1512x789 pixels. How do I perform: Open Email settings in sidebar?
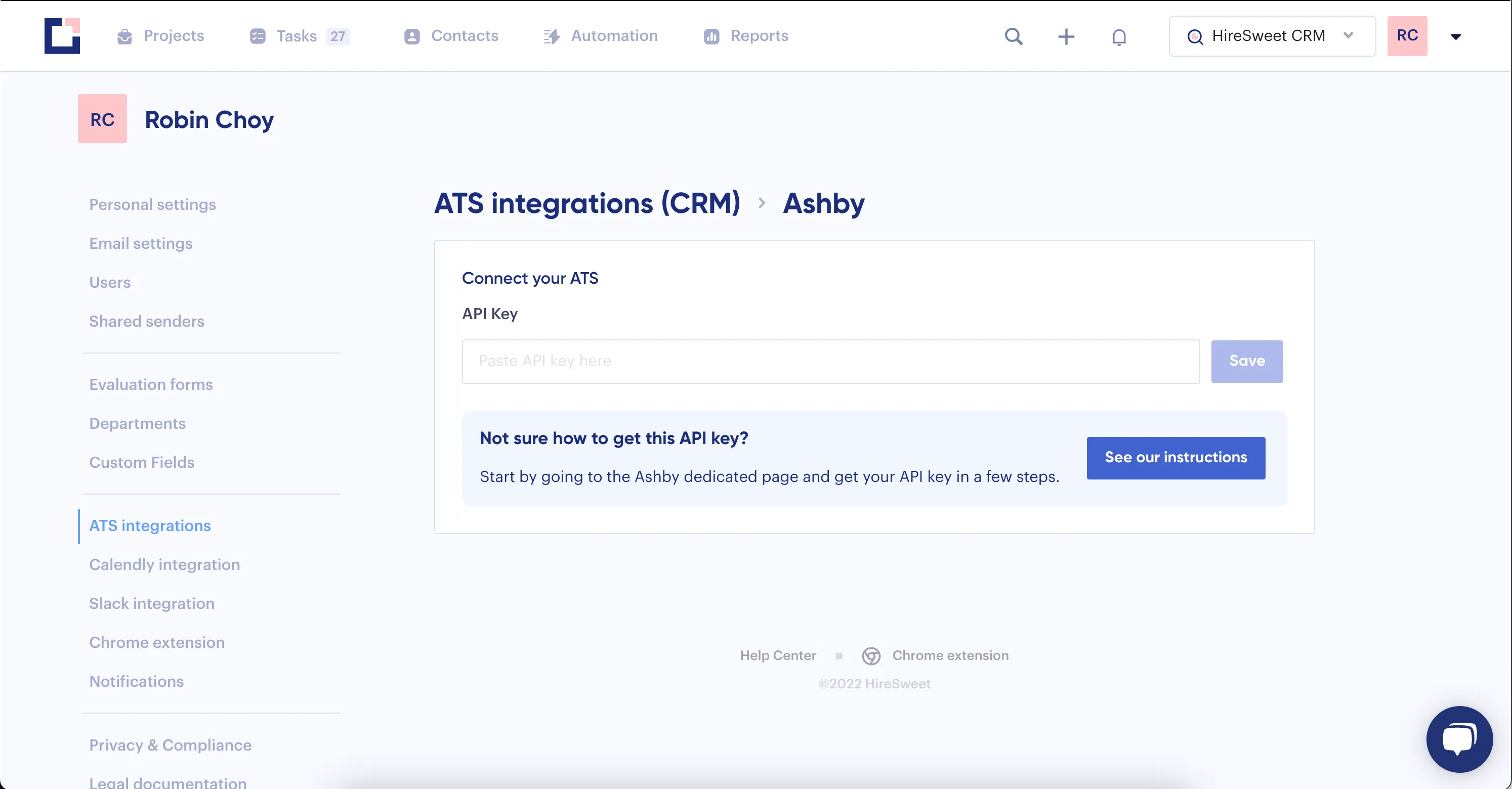pos(141,243)
